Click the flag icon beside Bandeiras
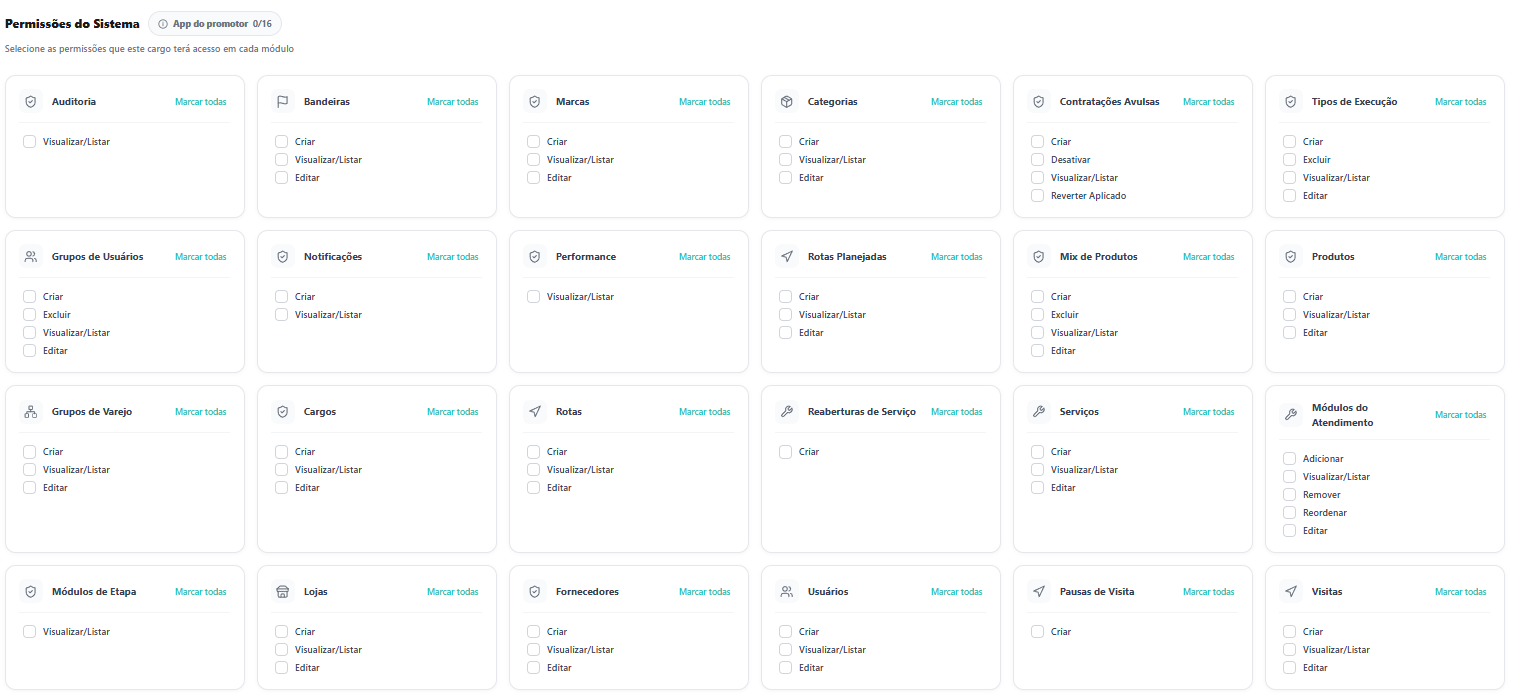The width and height of the screenshot is (1522, 697). [283, 102]
